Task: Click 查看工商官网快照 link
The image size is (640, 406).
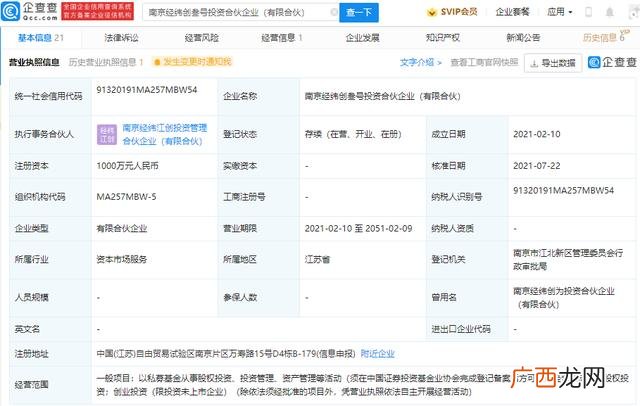Action: point(484,62)
